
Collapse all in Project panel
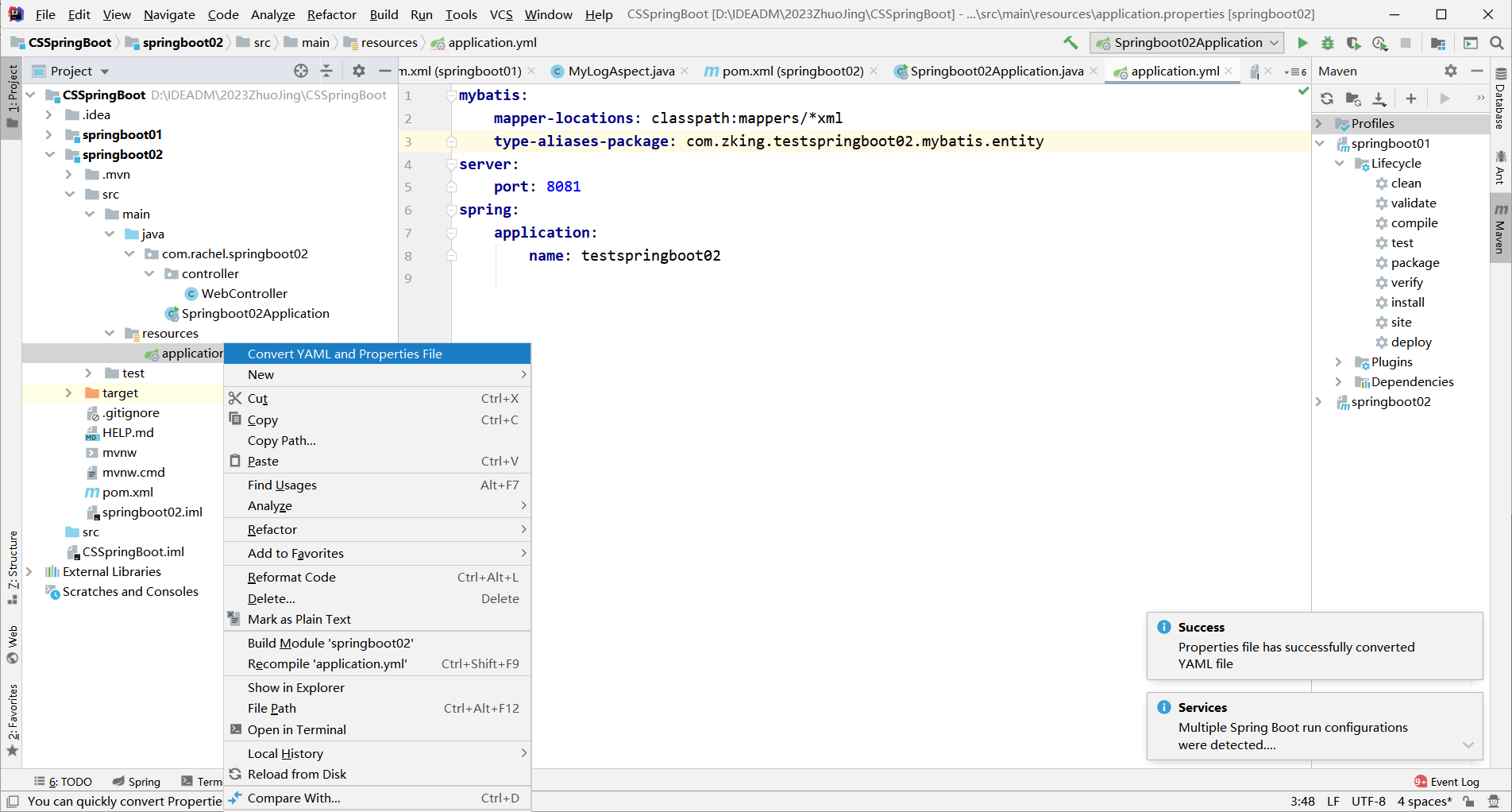(x=326, y=71)
